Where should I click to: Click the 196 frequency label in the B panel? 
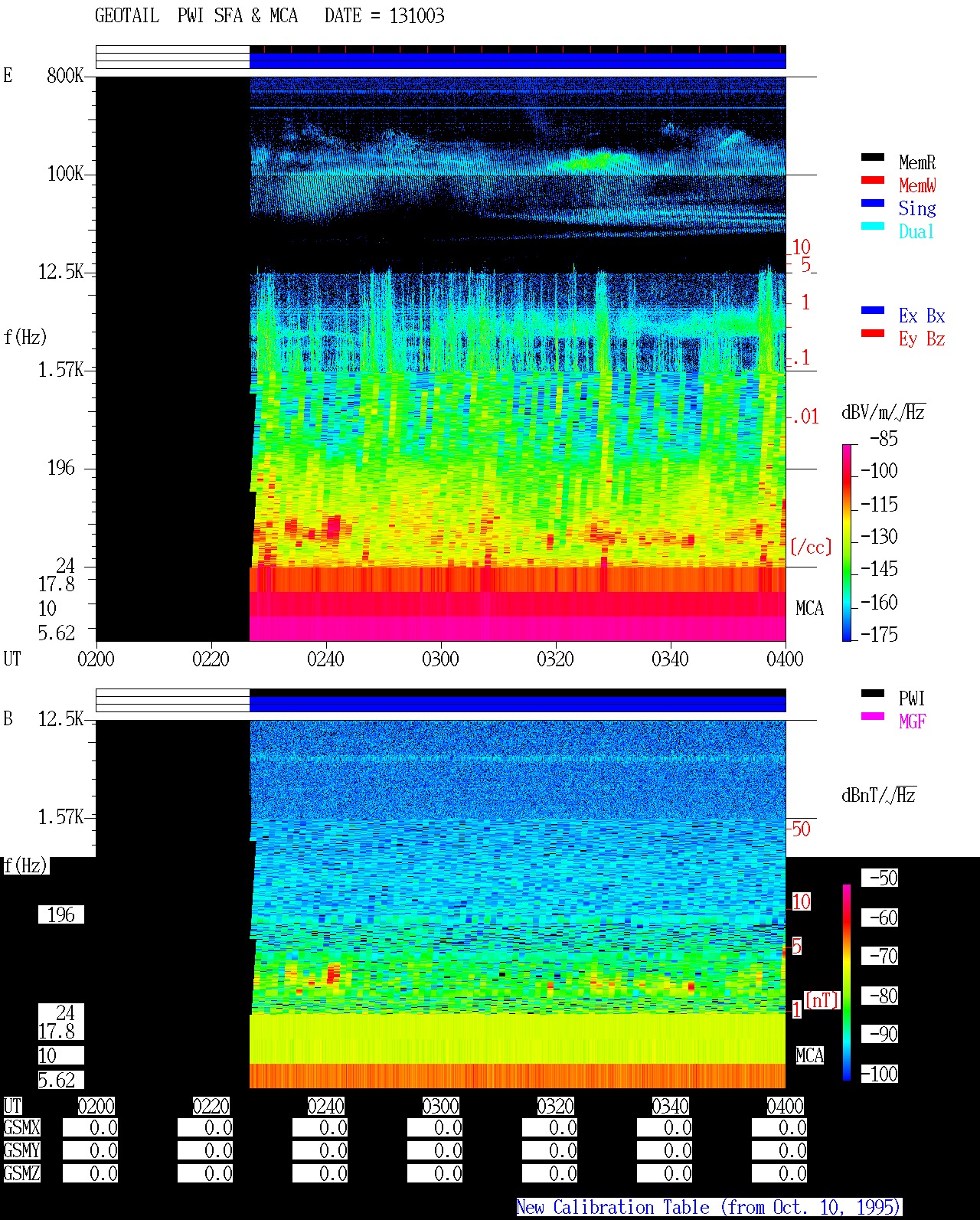click(61, 914)
